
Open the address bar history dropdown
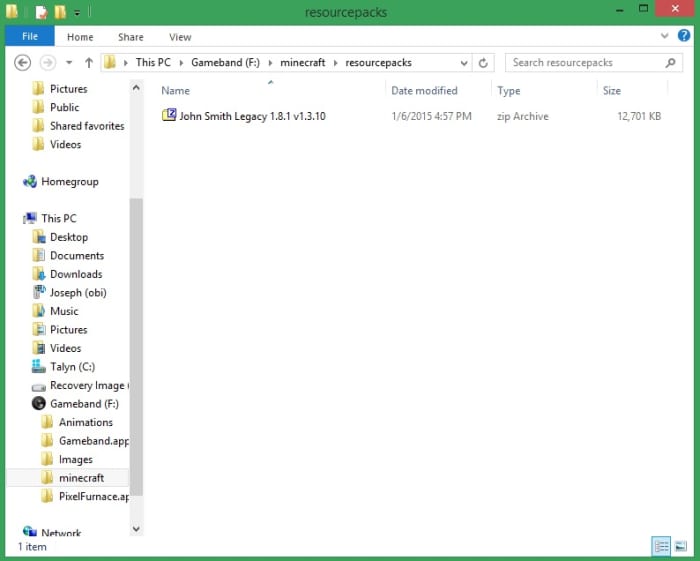point(464,63)
